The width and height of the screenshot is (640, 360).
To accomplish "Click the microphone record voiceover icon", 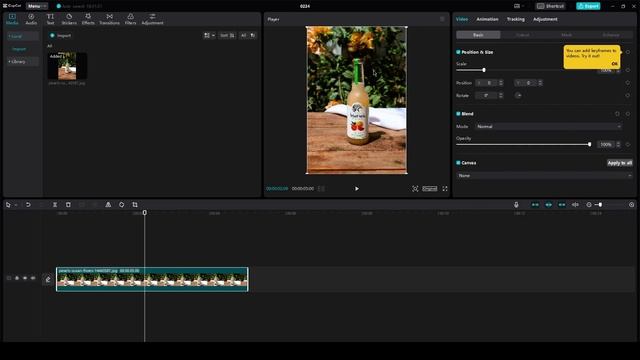I will coord(516,204).
